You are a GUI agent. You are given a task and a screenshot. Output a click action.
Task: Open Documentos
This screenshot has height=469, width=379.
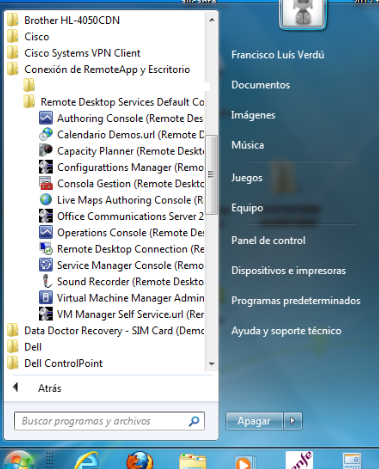261,85
